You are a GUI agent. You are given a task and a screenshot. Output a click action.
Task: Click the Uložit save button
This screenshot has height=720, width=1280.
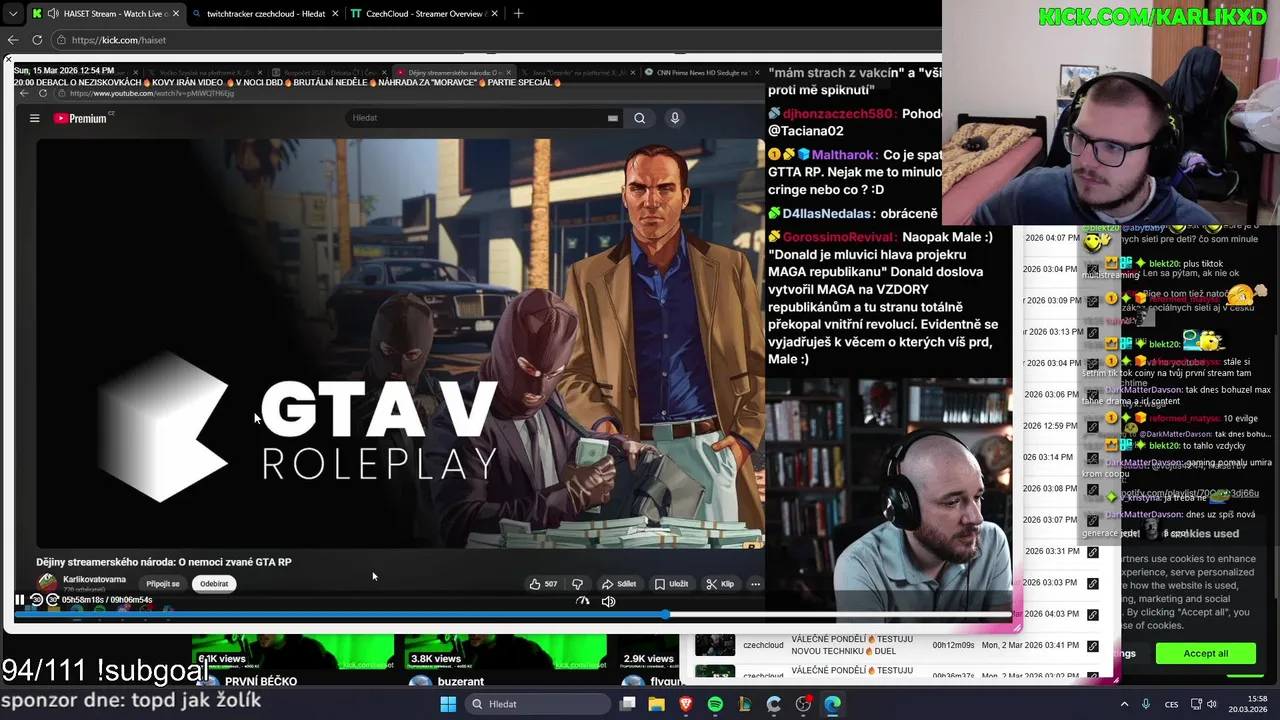(x=671, y=584)
